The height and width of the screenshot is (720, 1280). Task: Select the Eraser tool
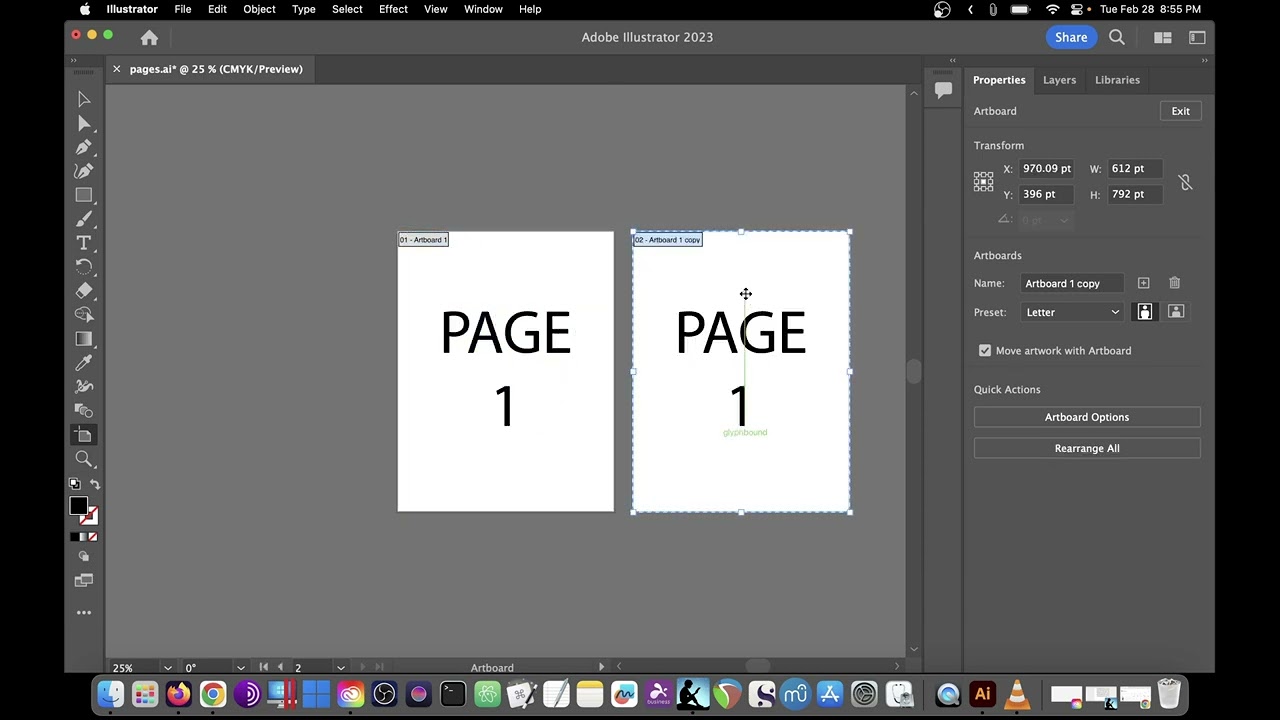pyautogui.click(x=84, y=291)
